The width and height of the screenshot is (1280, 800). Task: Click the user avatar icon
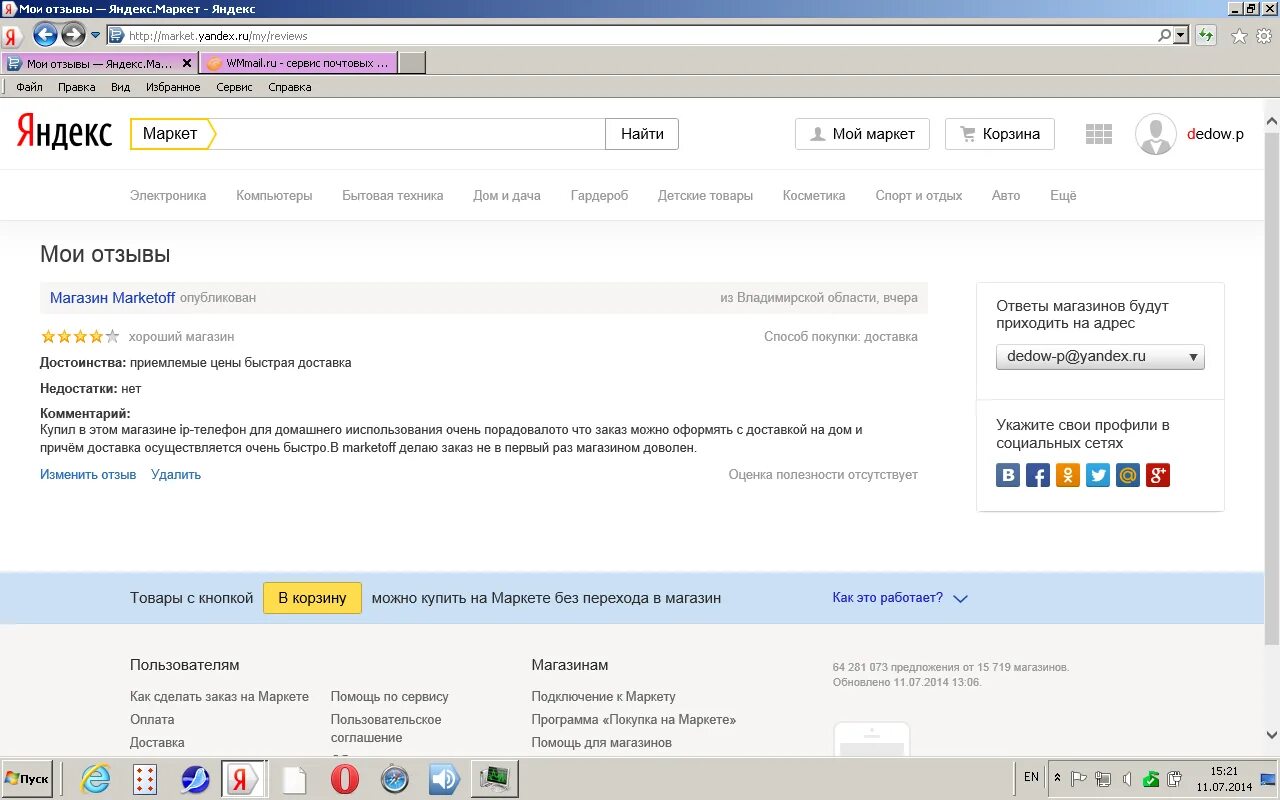(x=1156, y=134)
